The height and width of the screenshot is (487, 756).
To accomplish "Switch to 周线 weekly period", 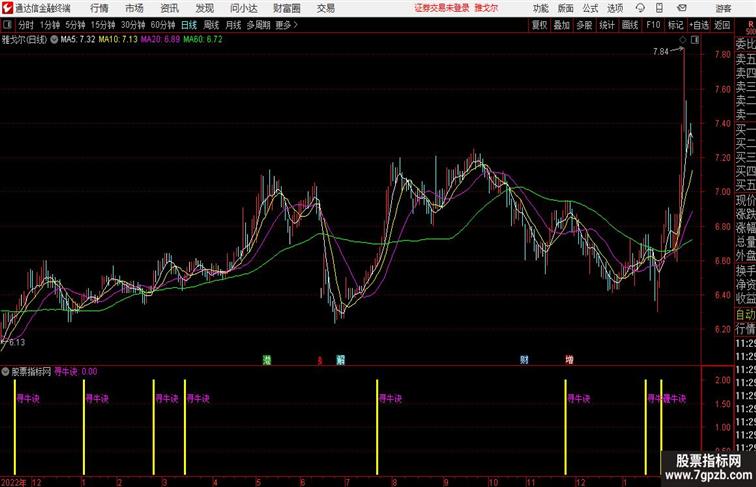I will pos(211,25).
